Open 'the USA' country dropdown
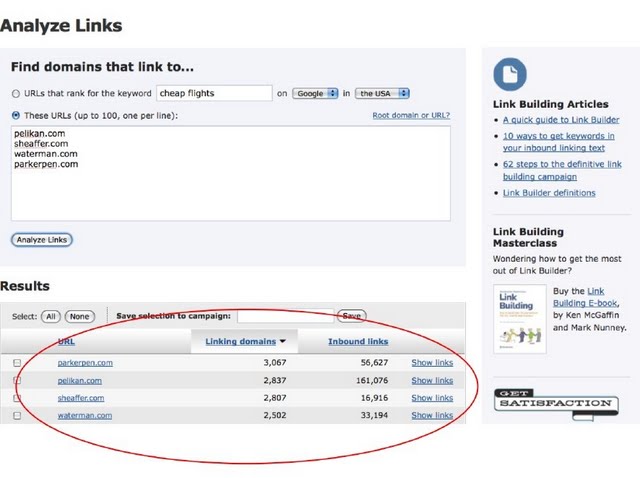 pyautogui.click(x=382, y=93)
